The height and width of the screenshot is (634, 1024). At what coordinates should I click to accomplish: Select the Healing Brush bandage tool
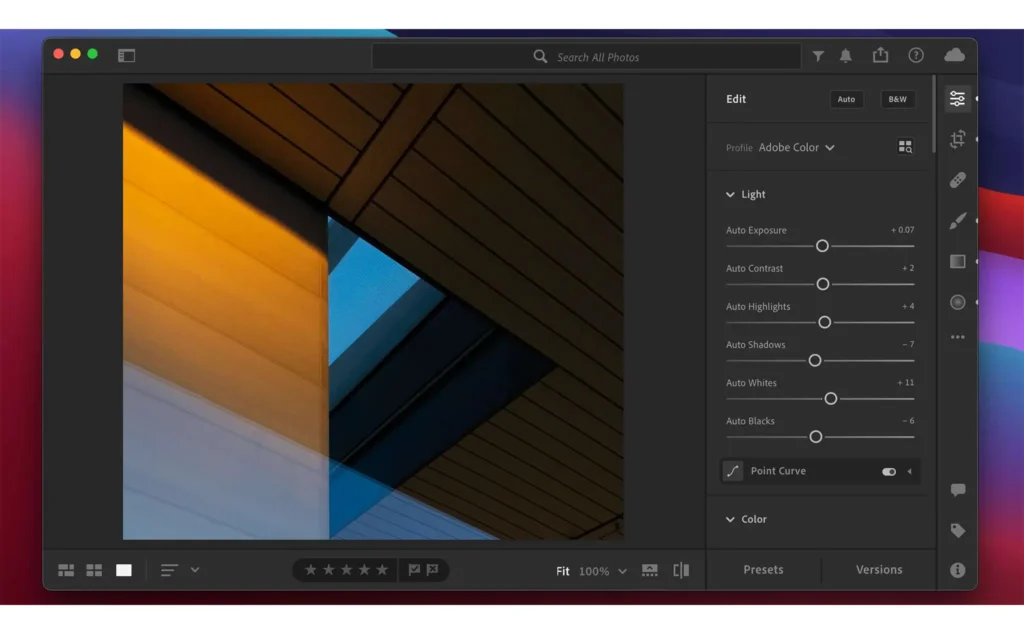[957, 180]
